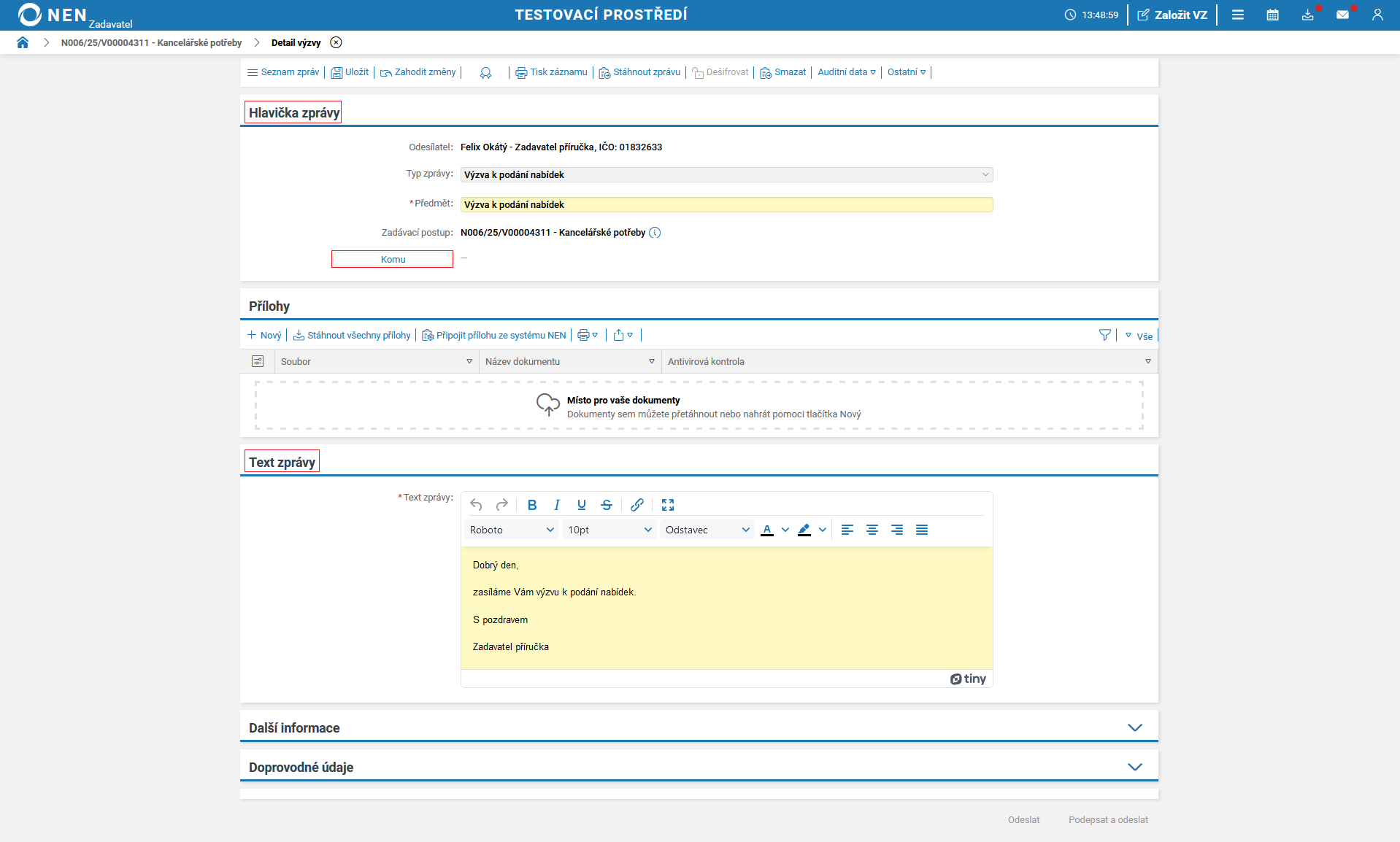Toggle fullscreen mode in text editor
The height and width of the screenshot is (842, 1400).
pos(668,505)
